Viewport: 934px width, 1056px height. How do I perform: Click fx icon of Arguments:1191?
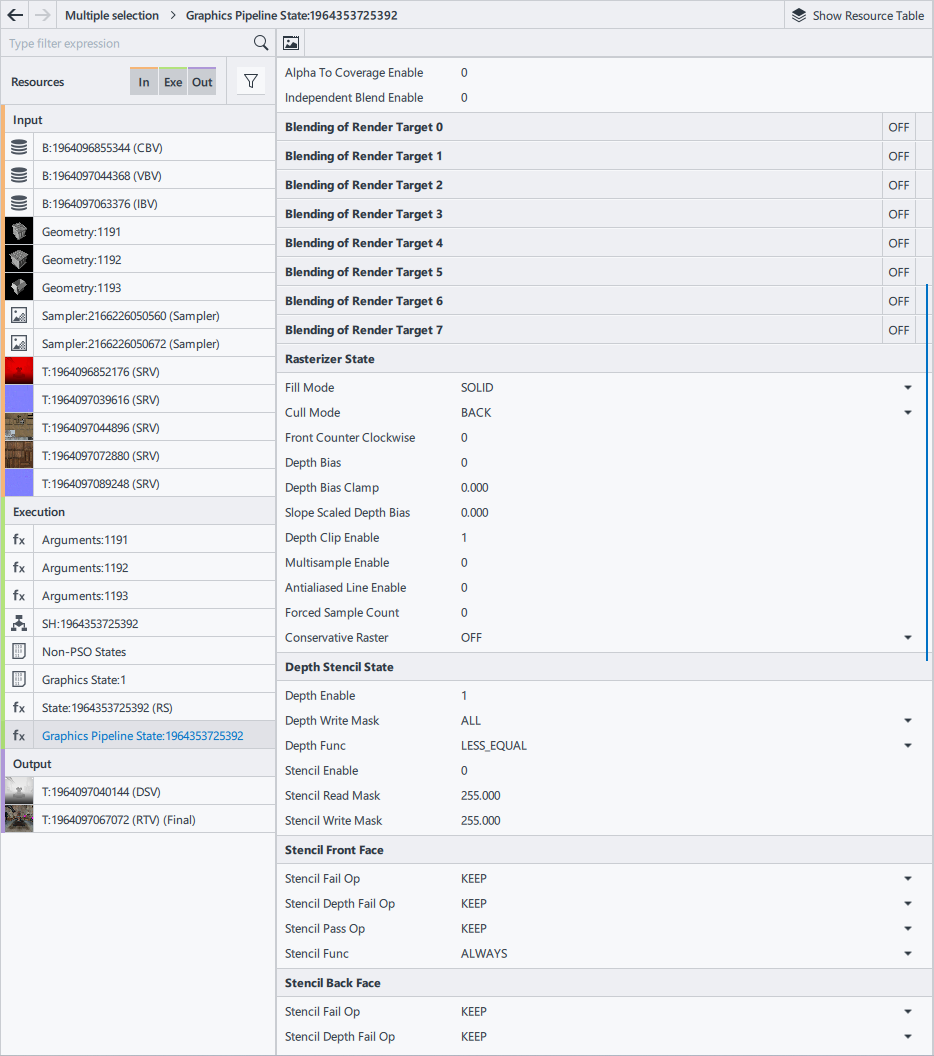[19, 539]
